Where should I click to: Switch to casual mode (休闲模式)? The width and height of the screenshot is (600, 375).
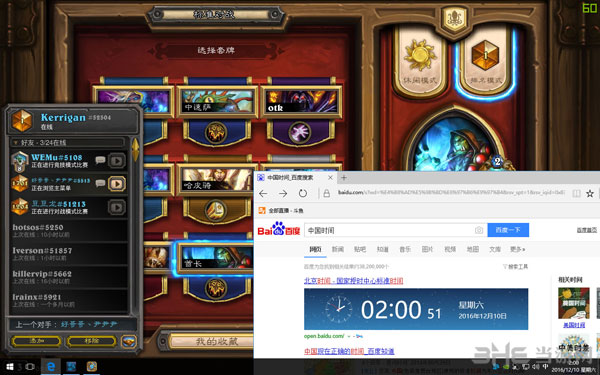click(x=420, y=61)
